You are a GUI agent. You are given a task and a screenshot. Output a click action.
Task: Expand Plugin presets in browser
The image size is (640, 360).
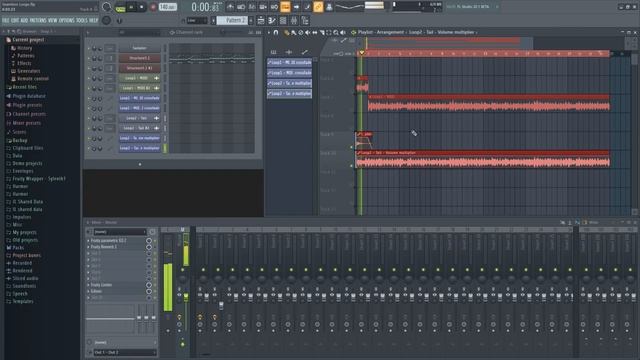[27, 105]
